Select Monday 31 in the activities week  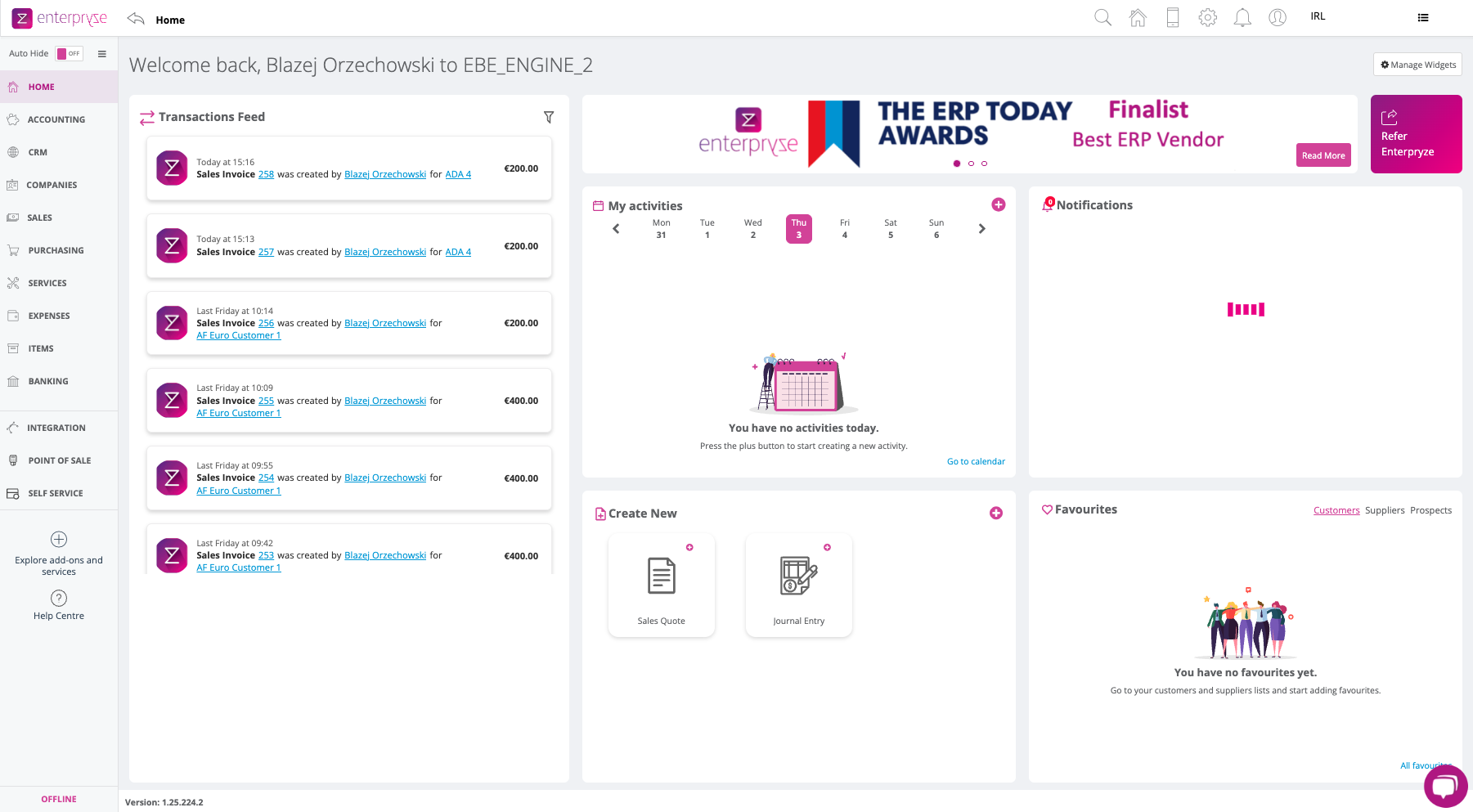[x=662, y=229]
